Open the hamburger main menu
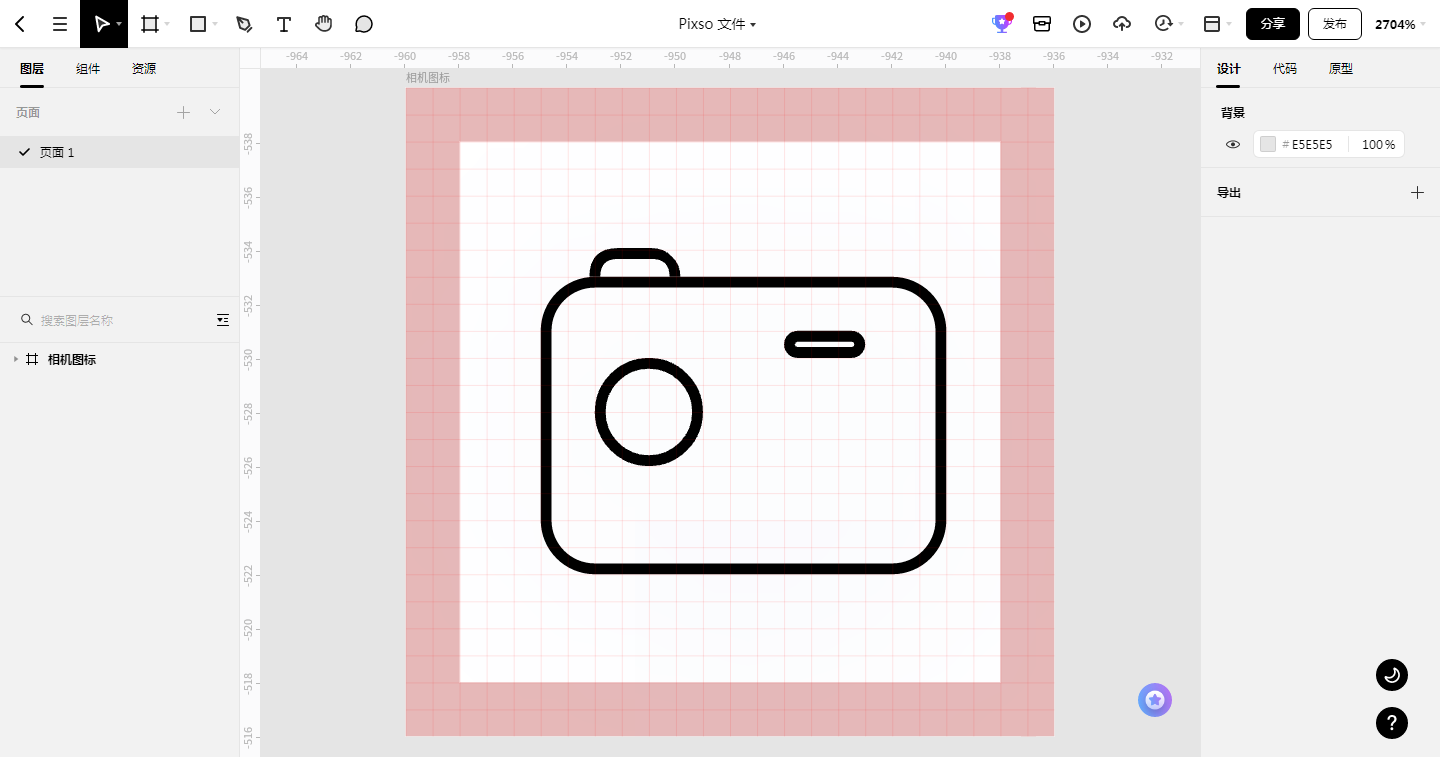The image size is (1440, 757). pyautogui.click(x=60, y=24)
